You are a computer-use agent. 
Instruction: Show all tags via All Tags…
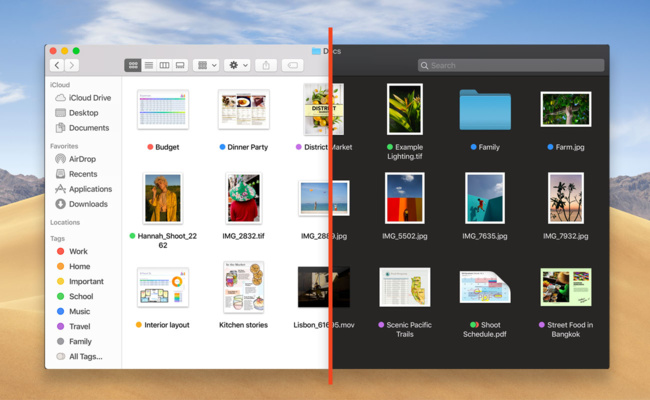click(x=85, y=356)
